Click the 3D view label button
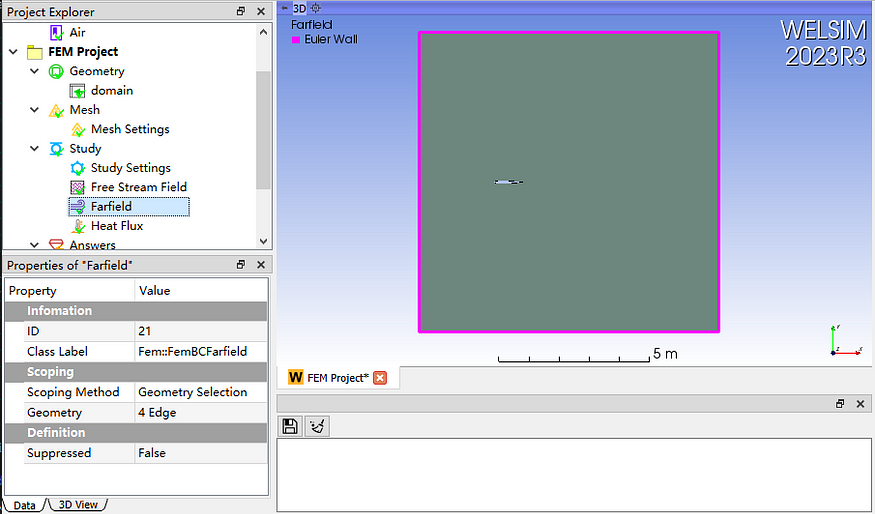875x514 pixels. point(300,8)
